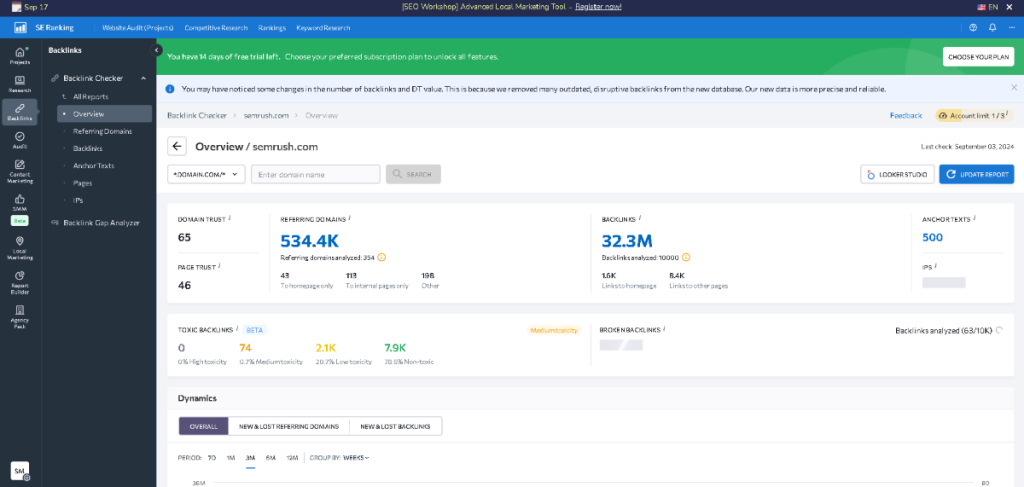Click the Backlinks analyzed warning icon

[687, 257]
